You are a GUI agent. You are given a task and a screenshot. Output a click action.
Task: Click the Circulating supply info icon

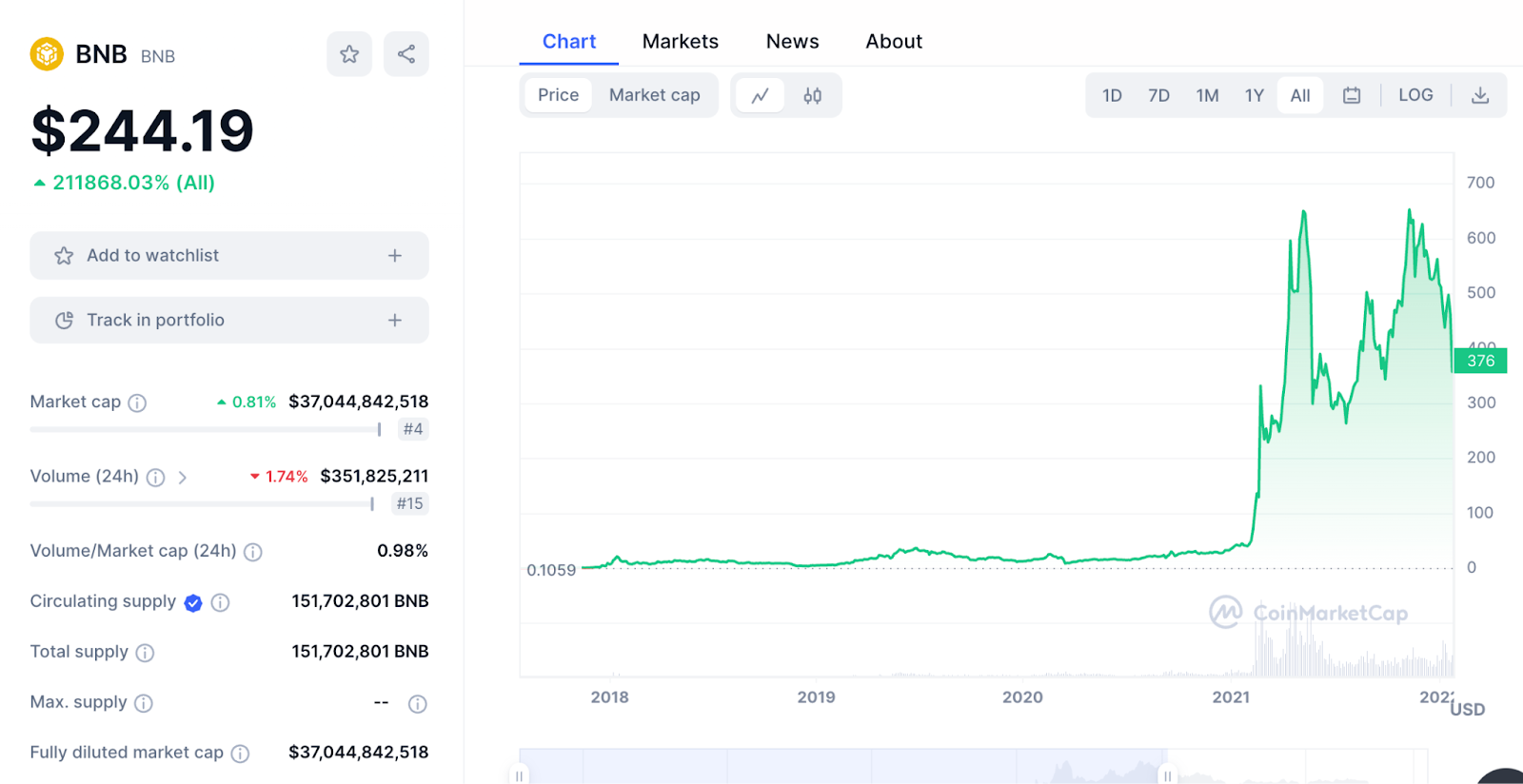220,602
